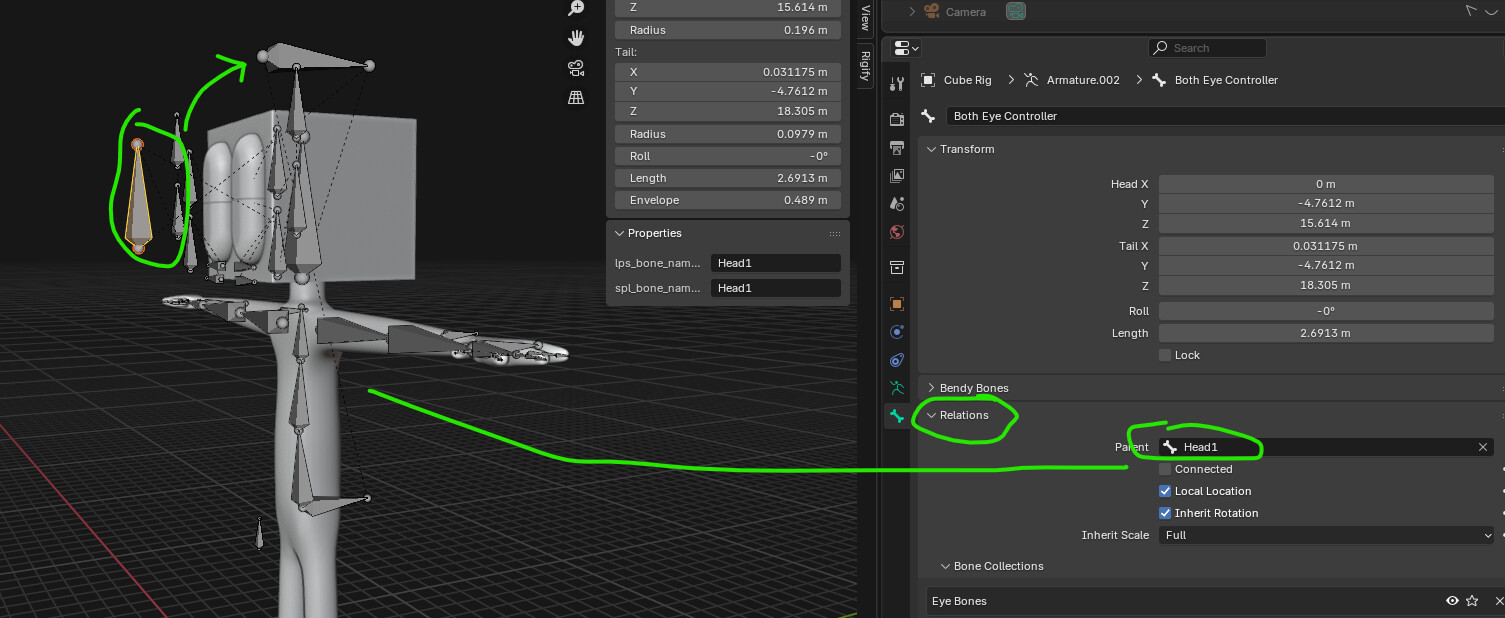Enable the Lock checkbox

tap(1165, 355)
